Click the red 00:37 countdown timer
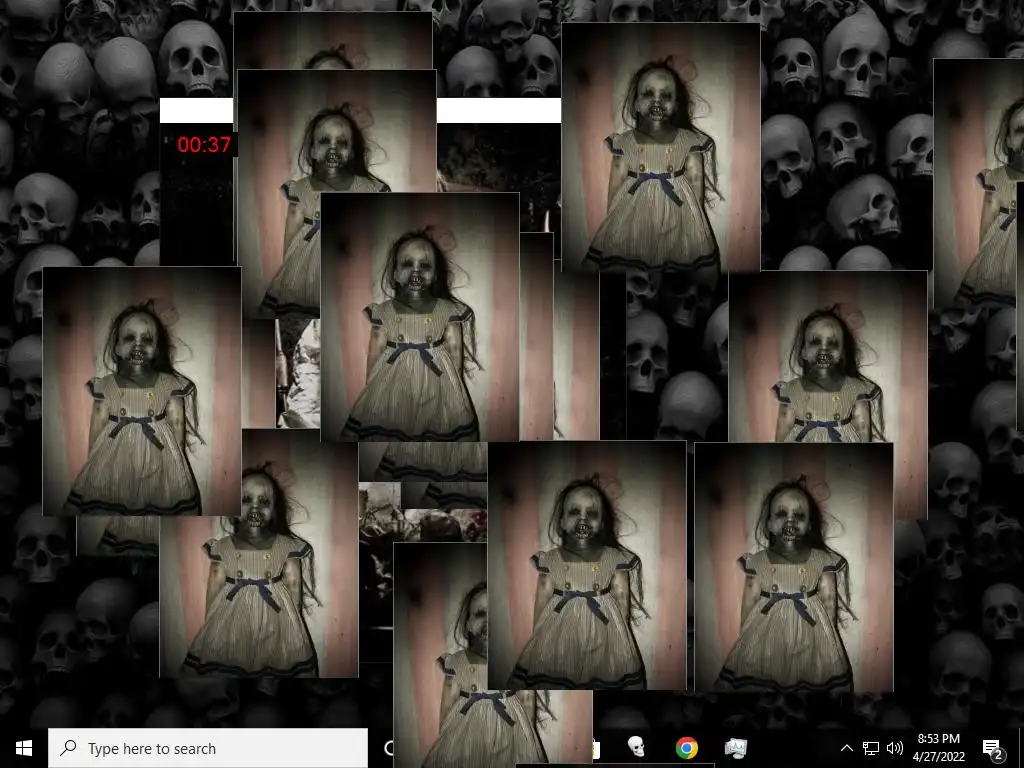The width and height of the screenshot is (1024, 768). (x=204, y=144)
